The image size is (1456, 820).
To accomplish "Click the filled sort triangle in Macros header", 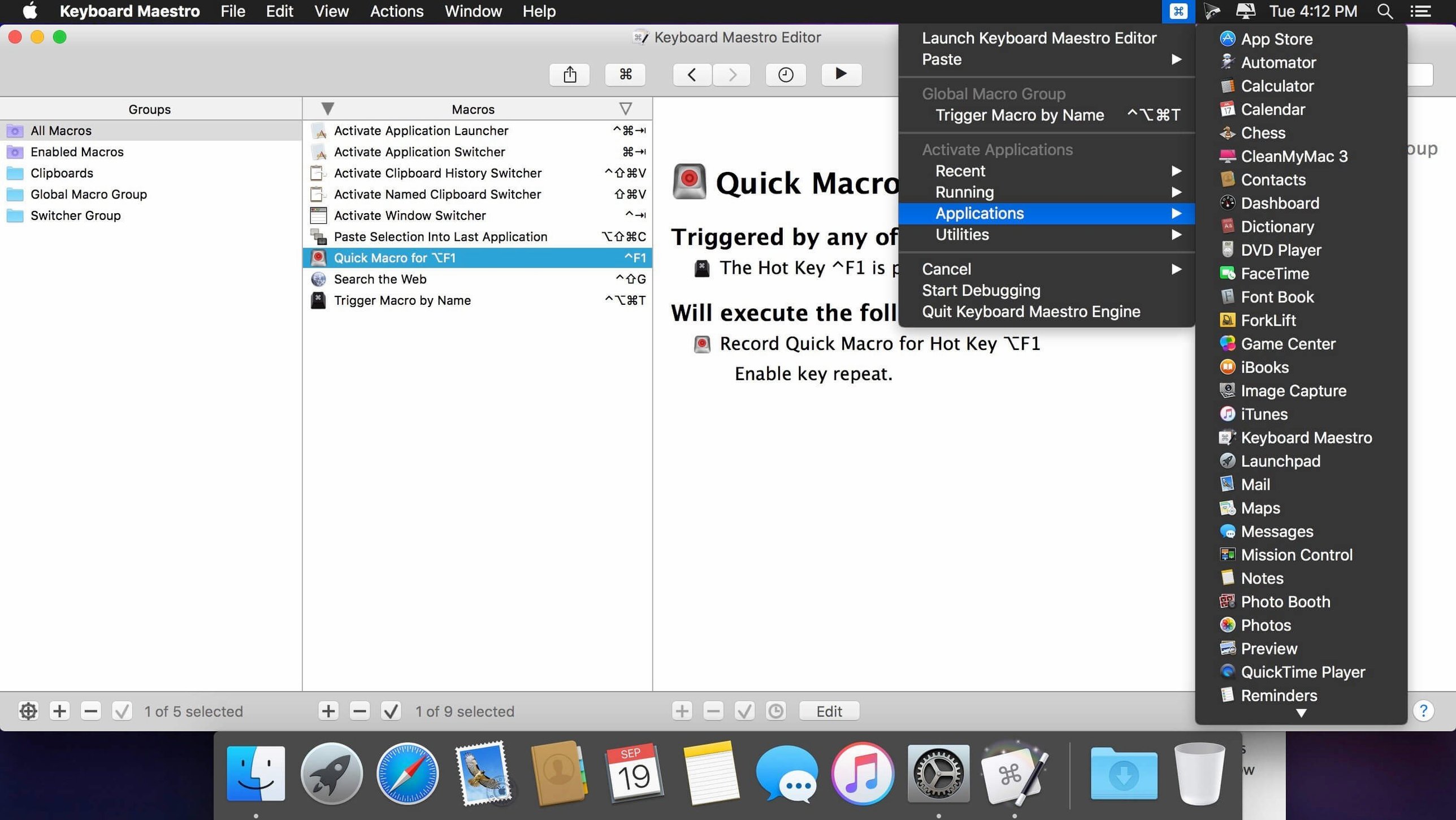I will pyautogui.click(x=327, y=109).
